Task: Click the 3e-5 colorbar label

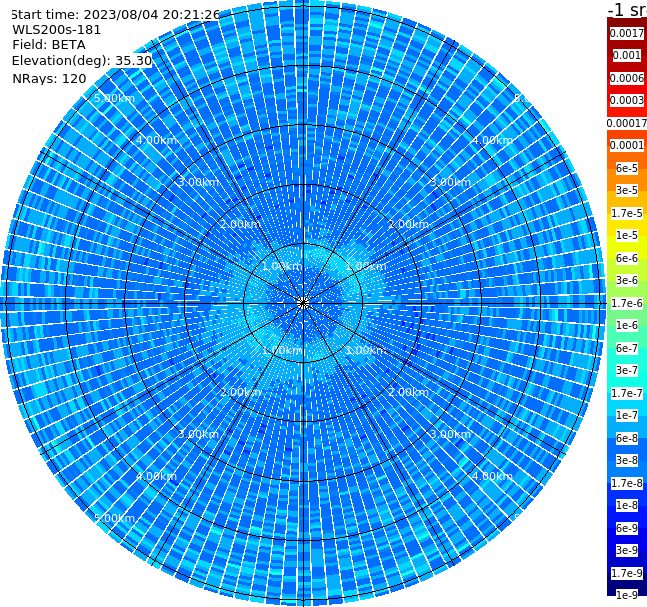Action: pos(627,190)
